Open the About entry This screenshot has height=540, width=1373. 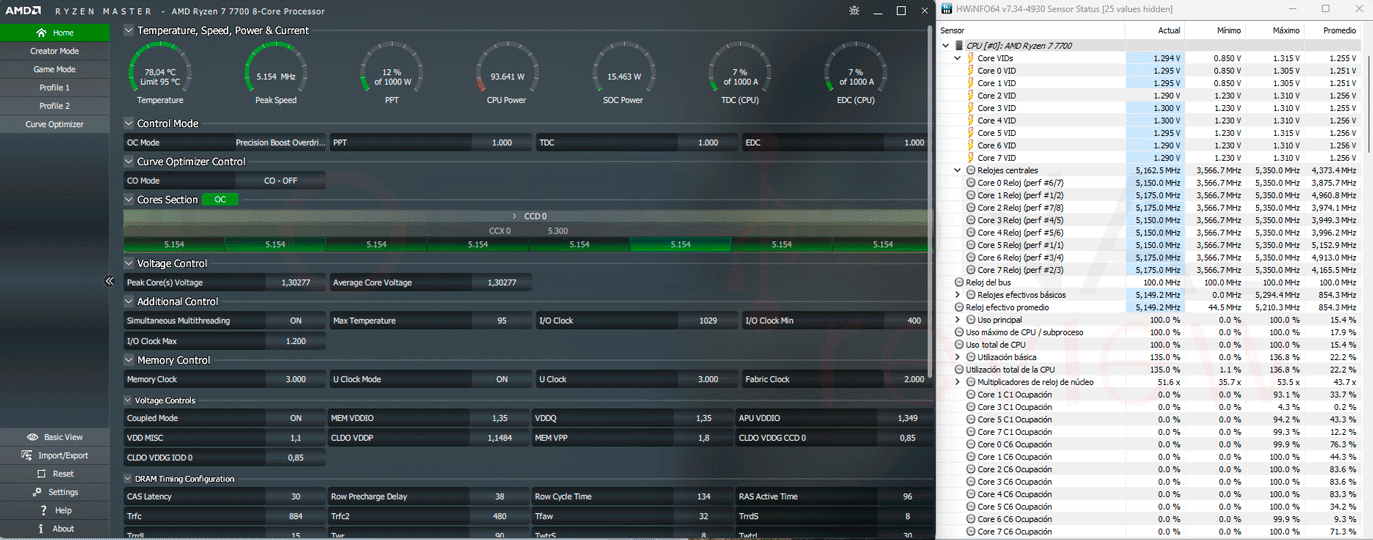(54, 529)
